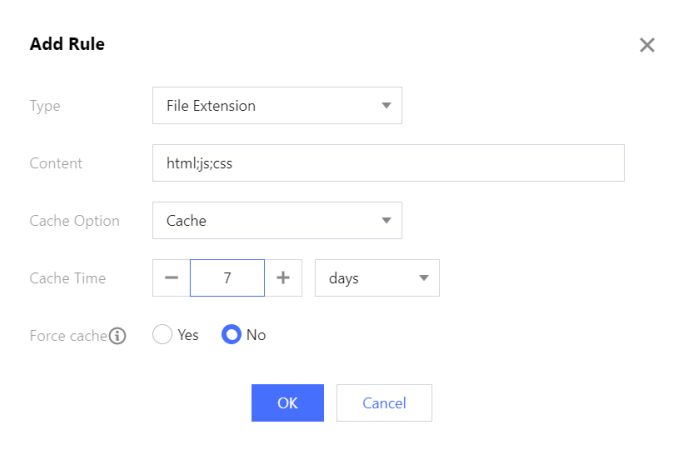This screenshot has width=683, height=449.
Task: Click the Content label text
Action: (56, 163)
